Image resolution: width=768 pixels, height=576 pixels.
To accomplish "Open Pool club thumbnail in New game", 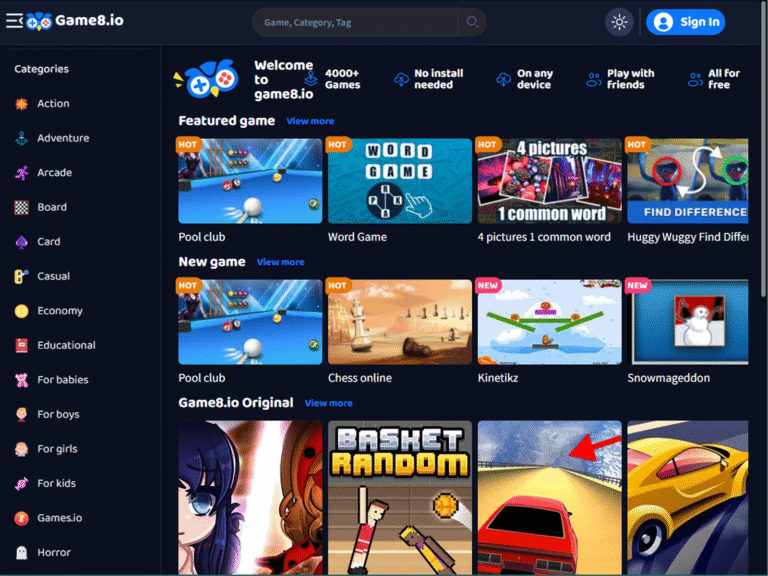I will tap(250, 322).
